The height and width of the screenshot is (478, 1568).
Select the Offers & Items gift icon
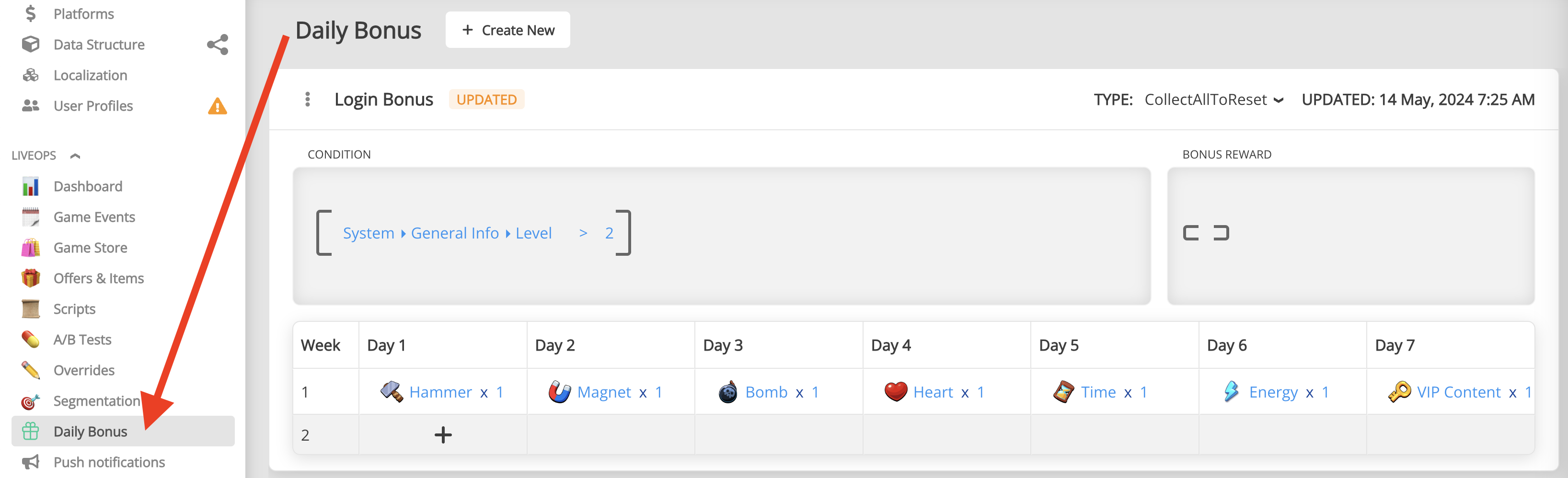click(x=31, y=278)
